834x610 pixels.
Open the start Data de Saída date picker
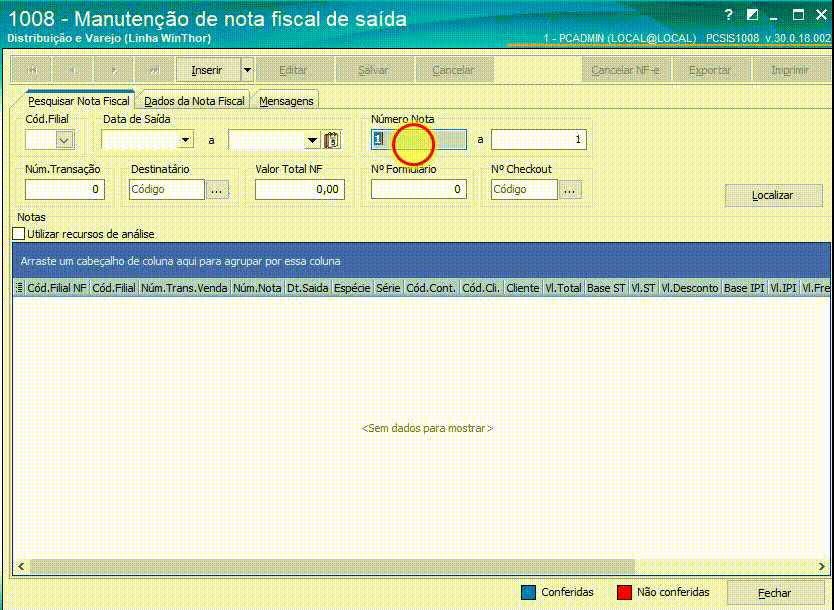(185, 140)
